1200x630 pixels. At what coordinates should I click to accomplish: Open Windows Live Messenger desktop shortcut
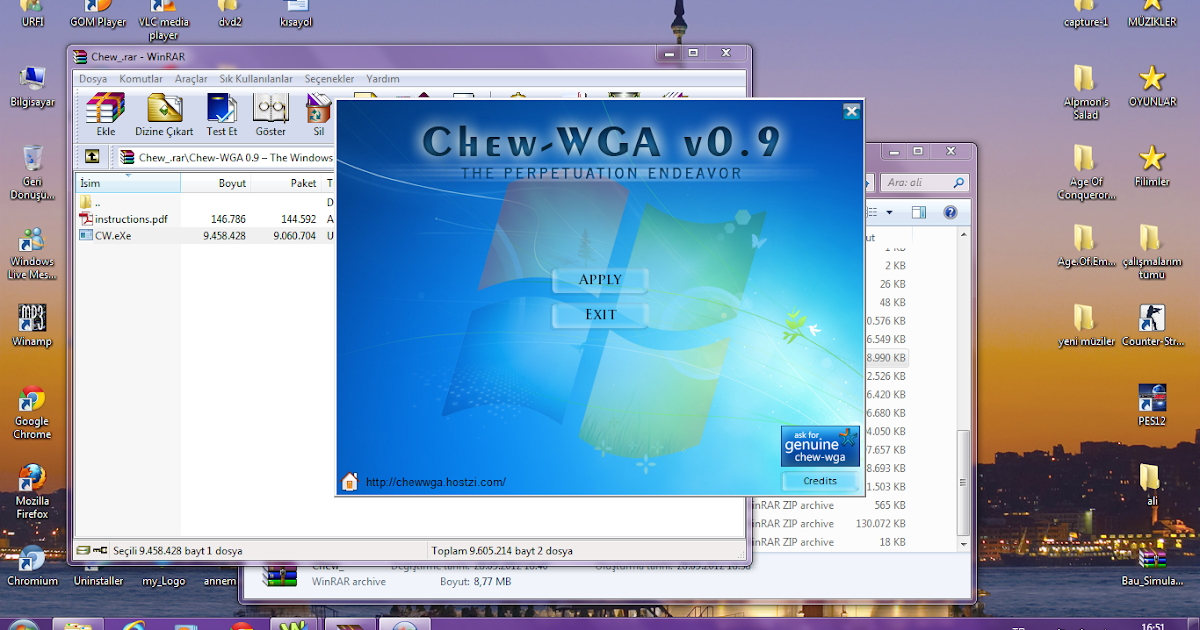coord(32,254)
